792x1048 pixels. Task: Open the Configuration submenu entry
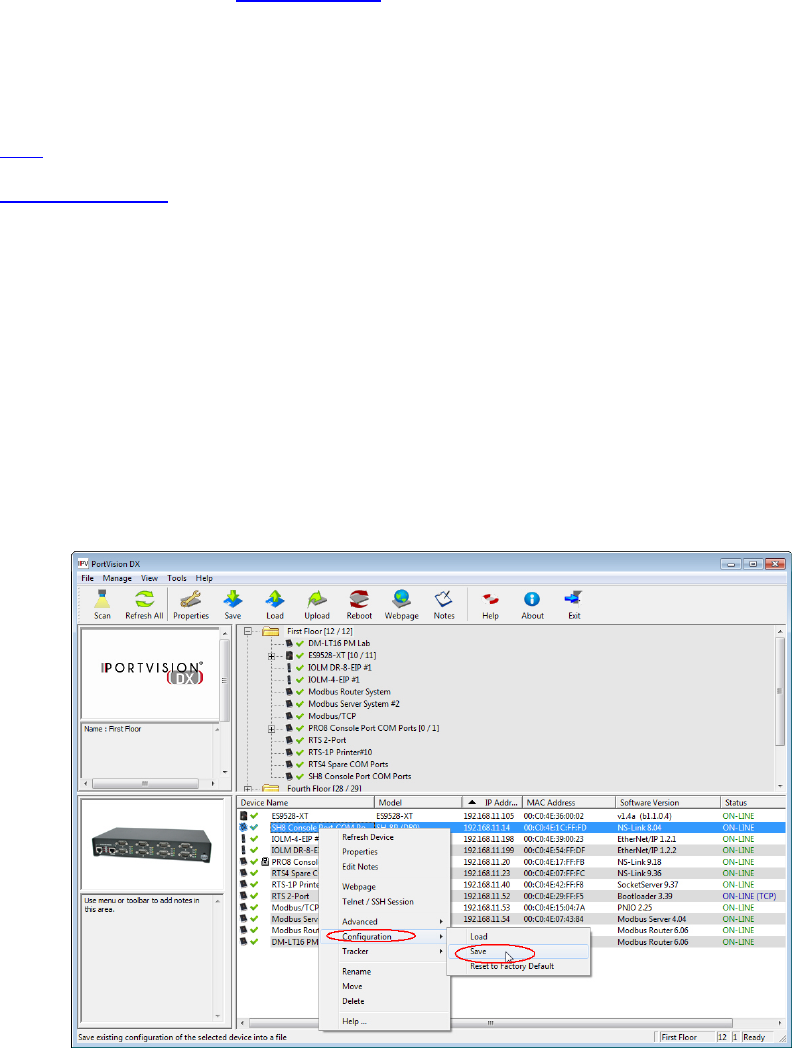click(385, 936)
